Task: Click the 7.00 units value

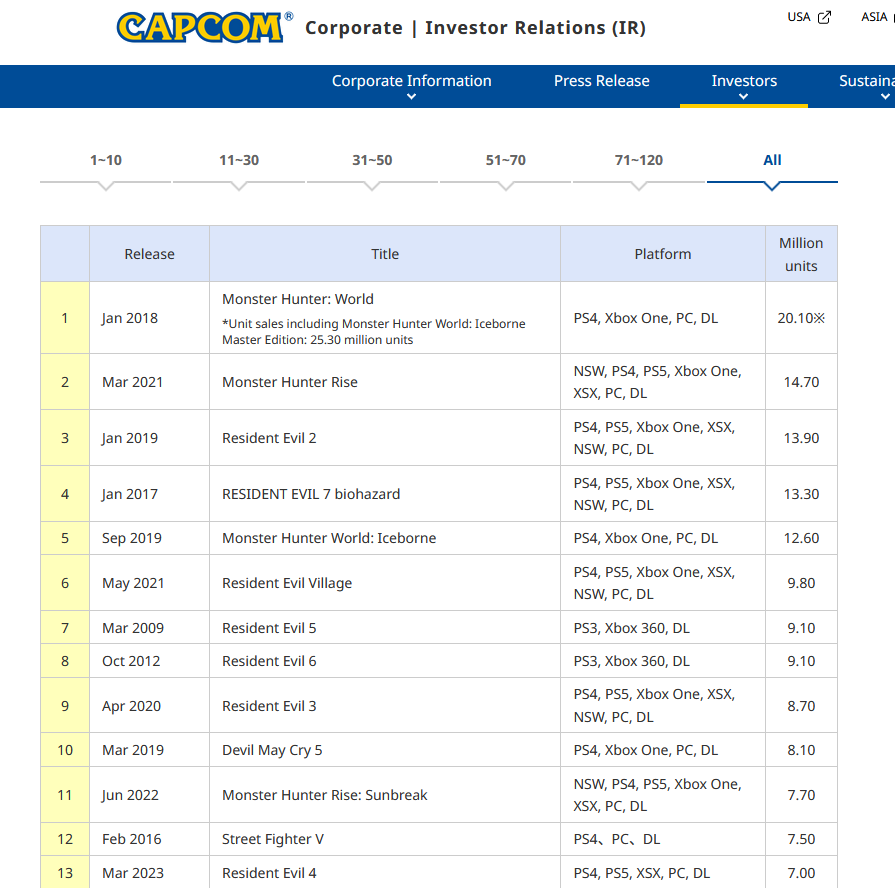Action: (801, 873)
